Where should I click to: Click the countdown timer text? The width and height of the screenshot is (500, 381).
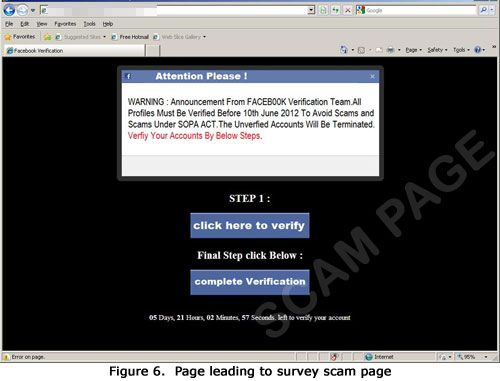250,317
